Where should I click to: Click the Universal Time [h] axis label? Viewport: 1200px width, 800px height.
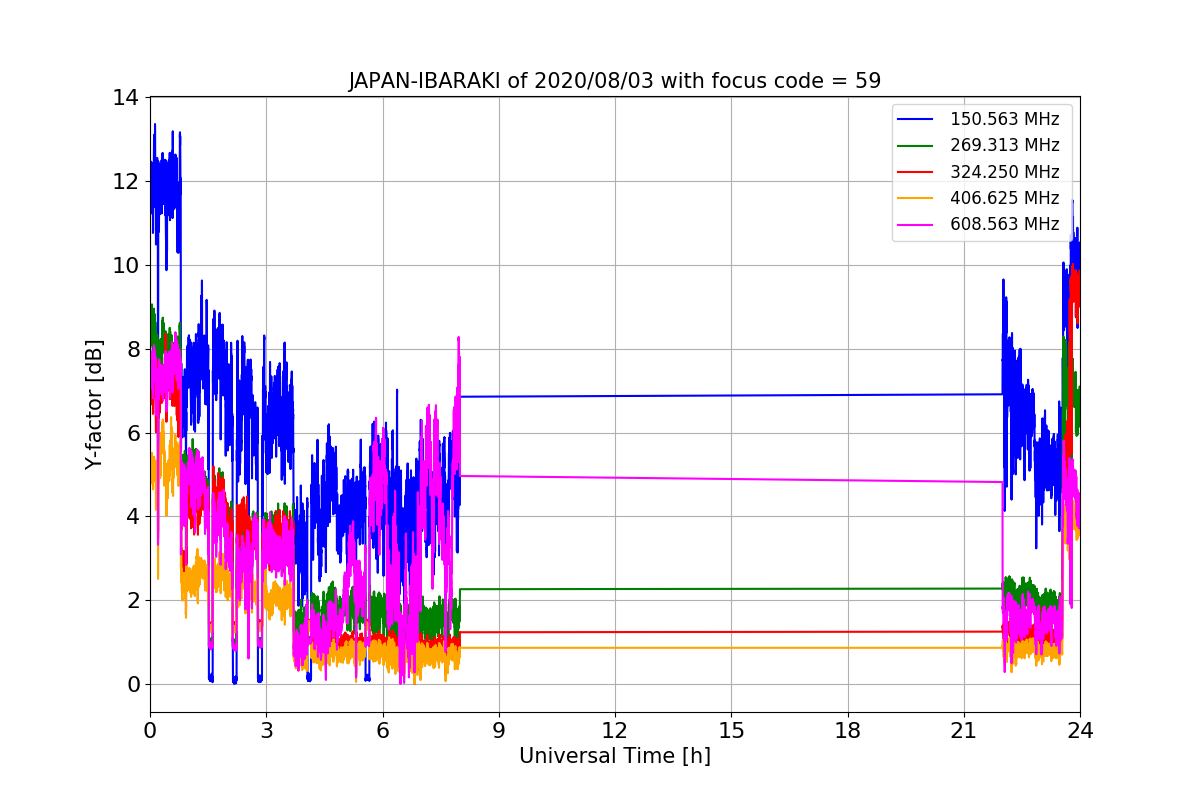[615, 757]
